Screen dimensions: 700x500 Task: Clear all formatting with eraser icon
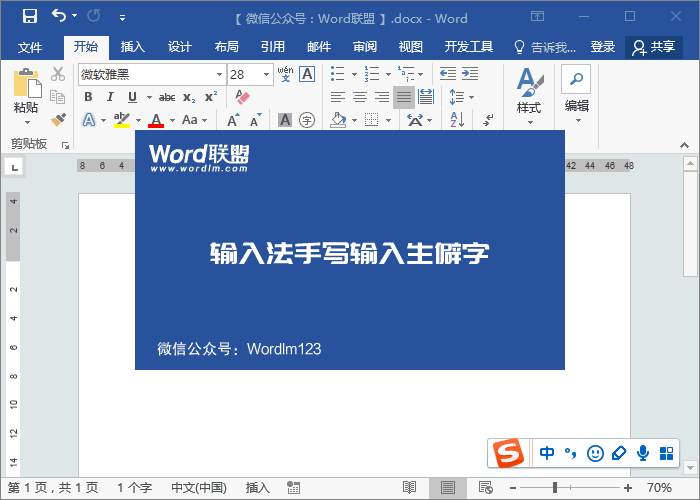coord(242,97)
